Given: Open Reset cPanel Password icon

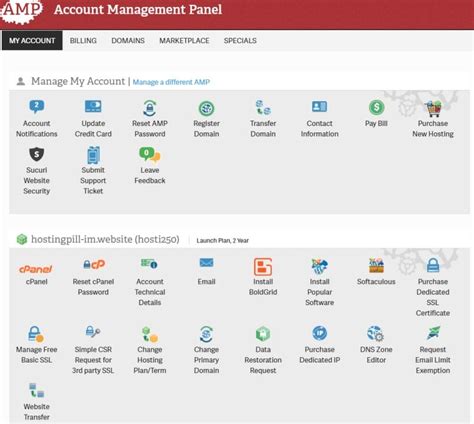Looking at the screenshot, I should (x=94, y=264).
